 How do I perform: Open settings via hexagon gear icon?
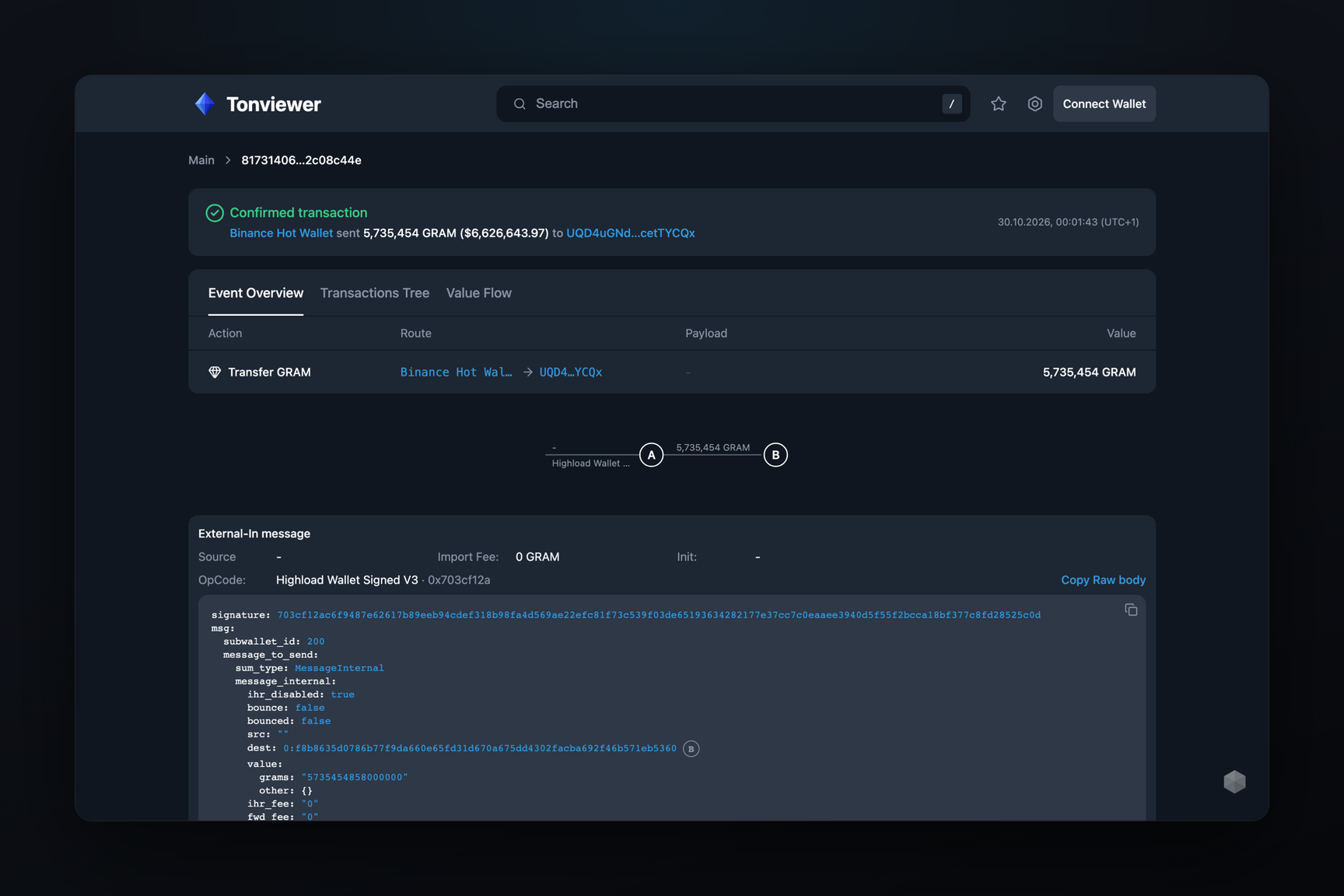[1034, 103]
